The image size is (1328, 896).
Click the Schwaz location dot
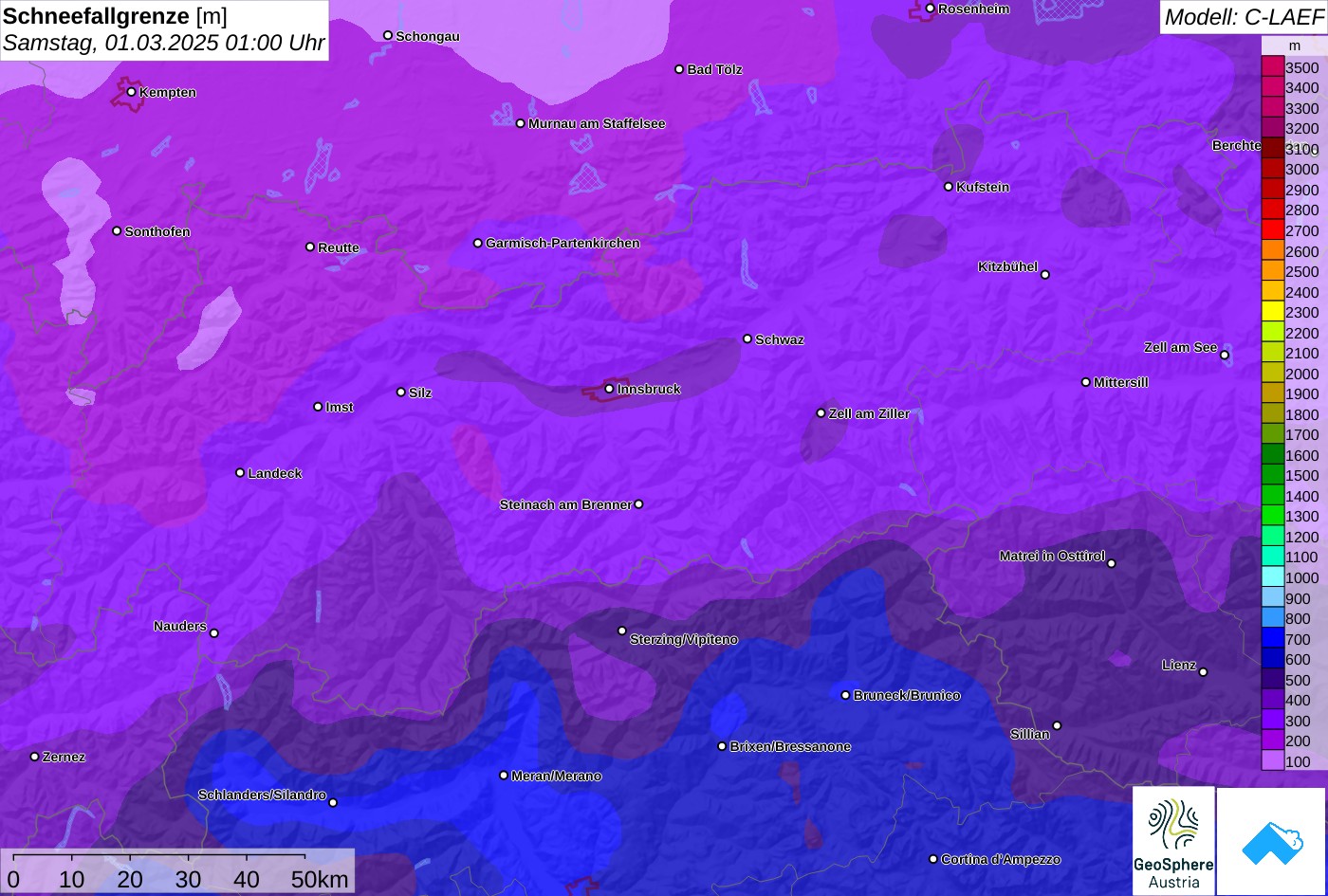point(747,338)
